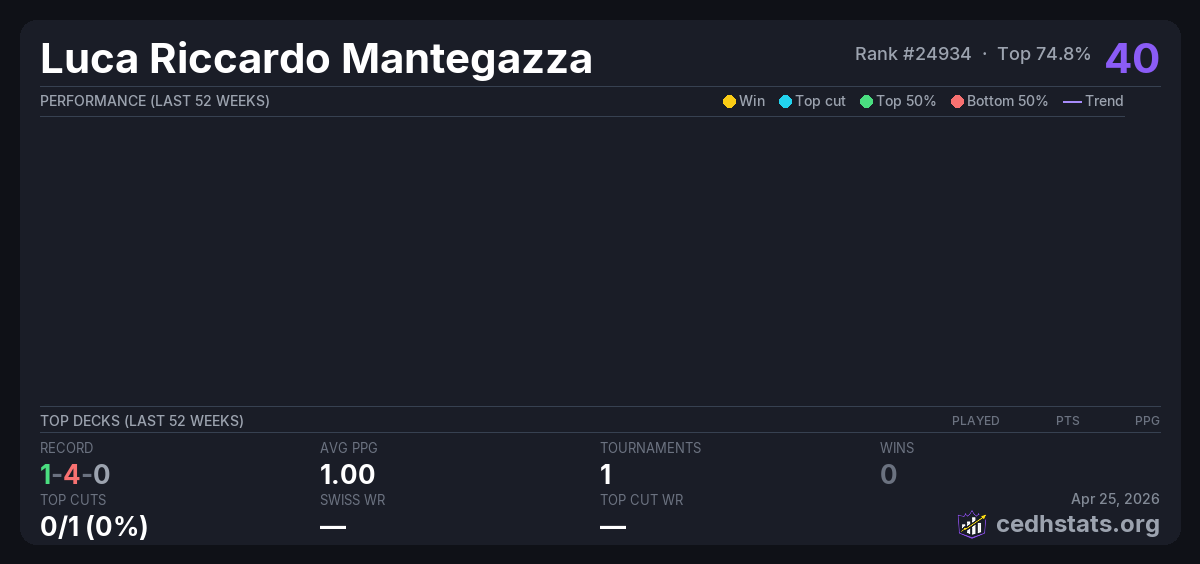Image resolution: width=1200 pixels, height=564 pixels.
Task: Click the Rank #24934 text
Action: pyautogui.click(x=913, y=54)
